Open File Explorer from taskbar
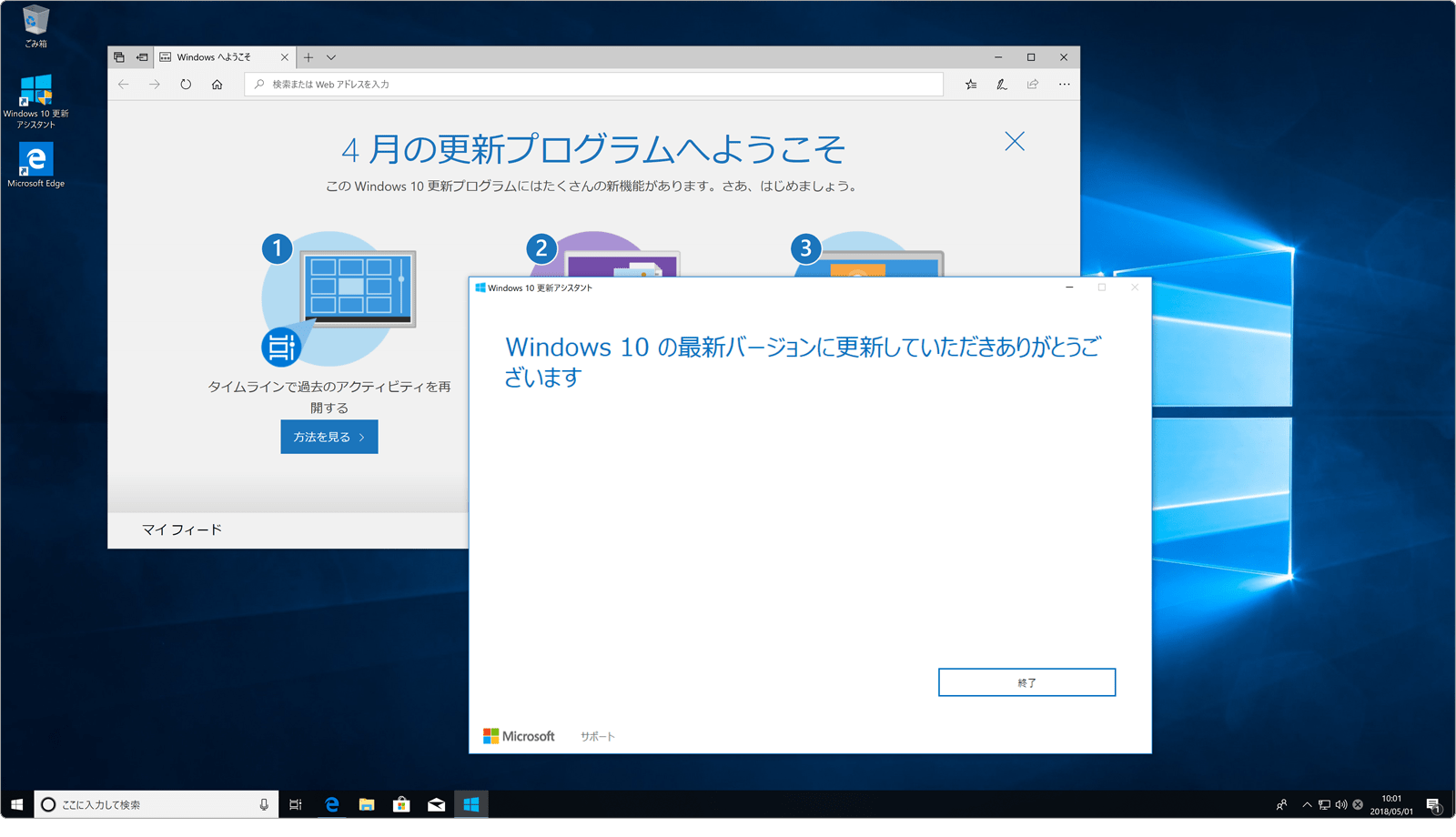 [367, 804]
